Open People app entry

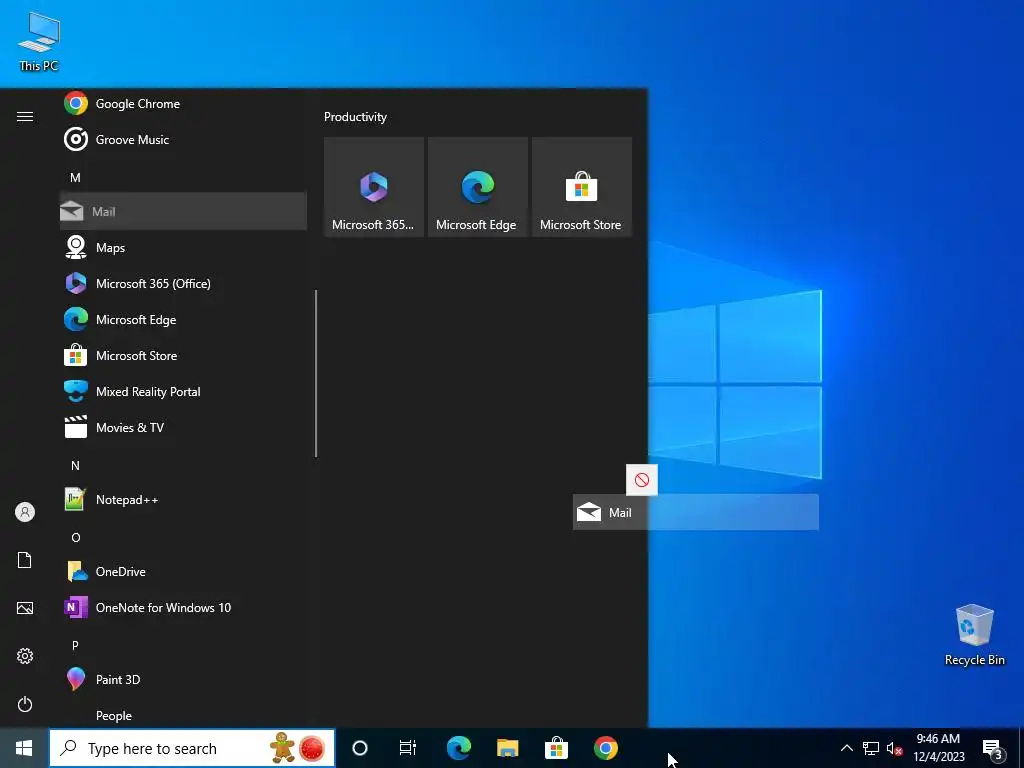[183, 715]
